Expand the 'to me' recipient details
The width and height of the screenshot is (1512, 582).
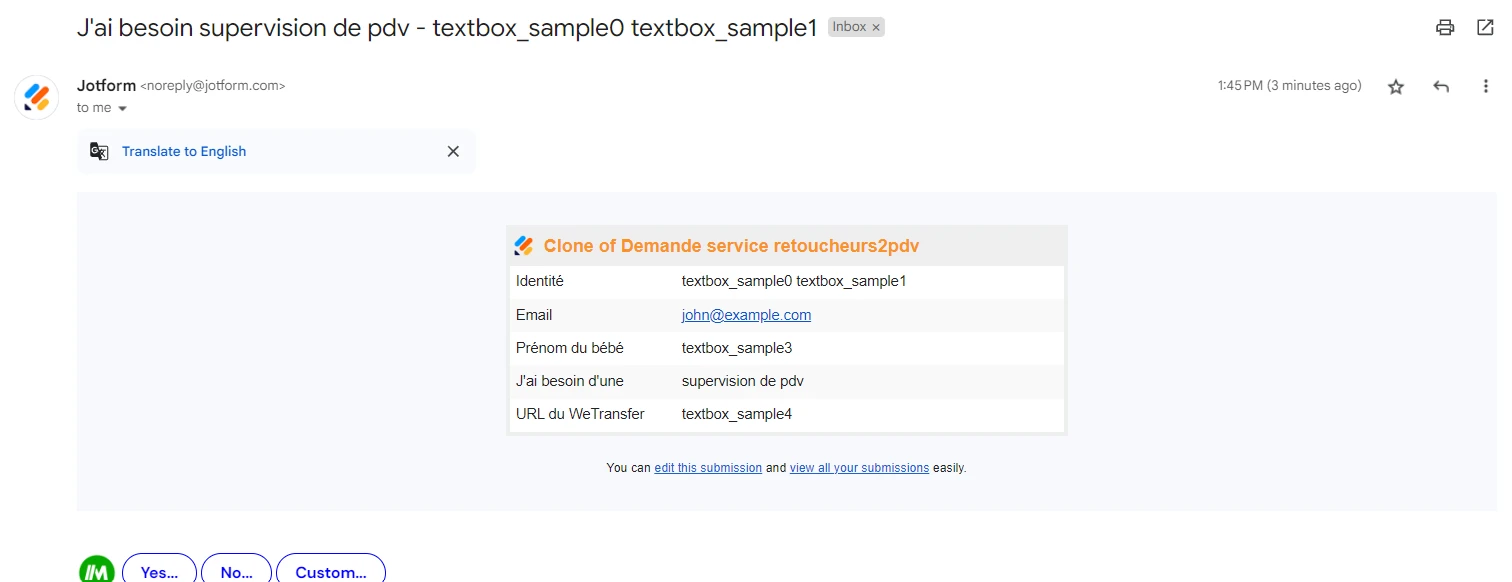click(x=100, y=107)
